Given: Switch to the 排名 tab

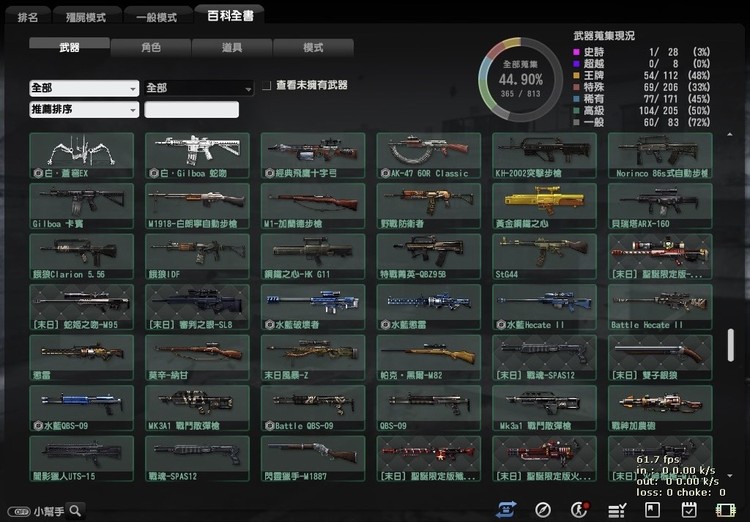Looking at the screenshot, I should pos(28,17).
